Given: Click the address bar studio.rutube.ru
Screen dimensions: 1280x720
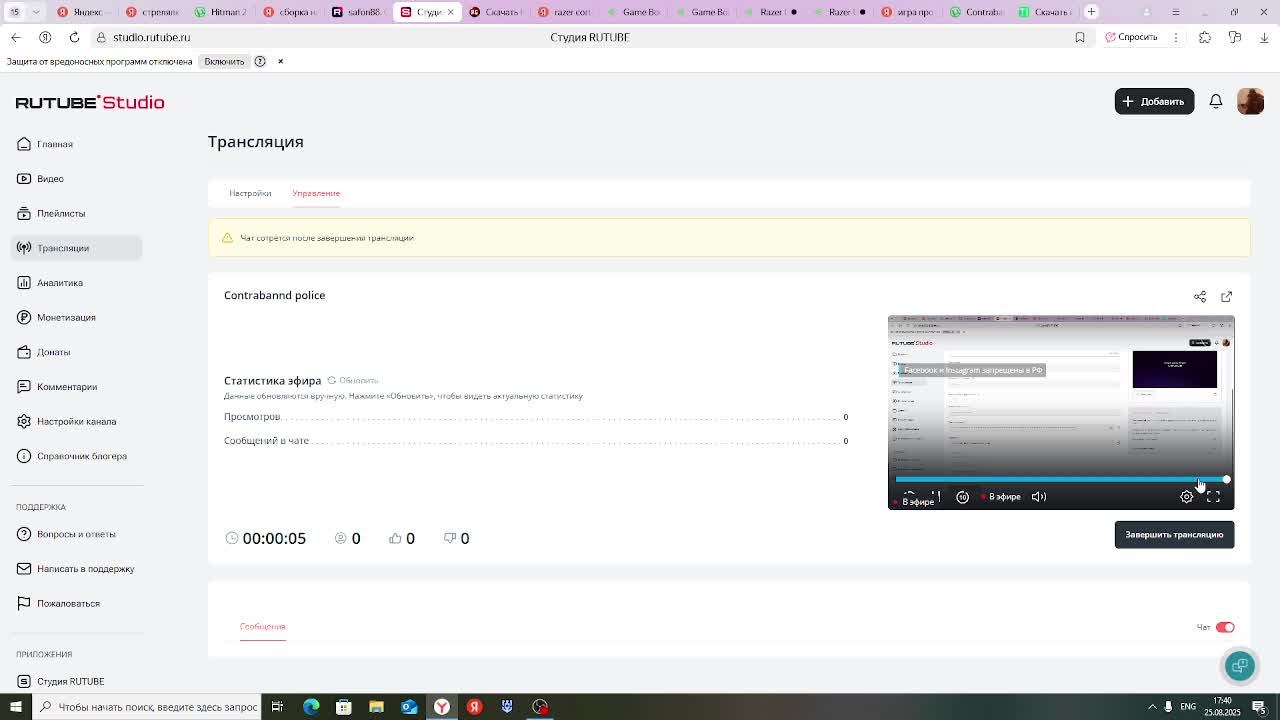Looking at the screenshot, I should point(151,37).
